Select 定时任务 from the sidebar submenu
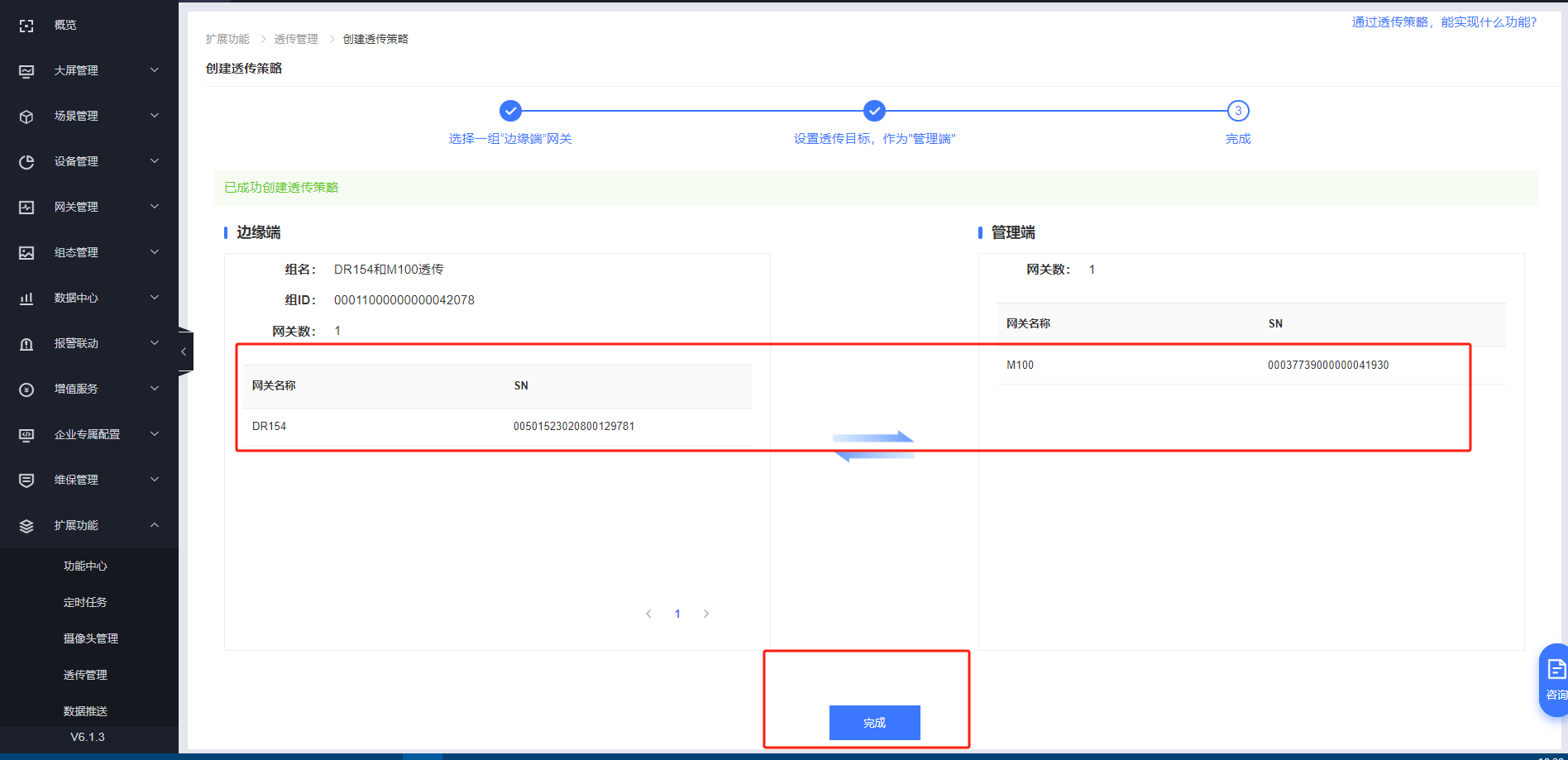The height and width of the screenshot is (760, 1568). pos(85,602)
